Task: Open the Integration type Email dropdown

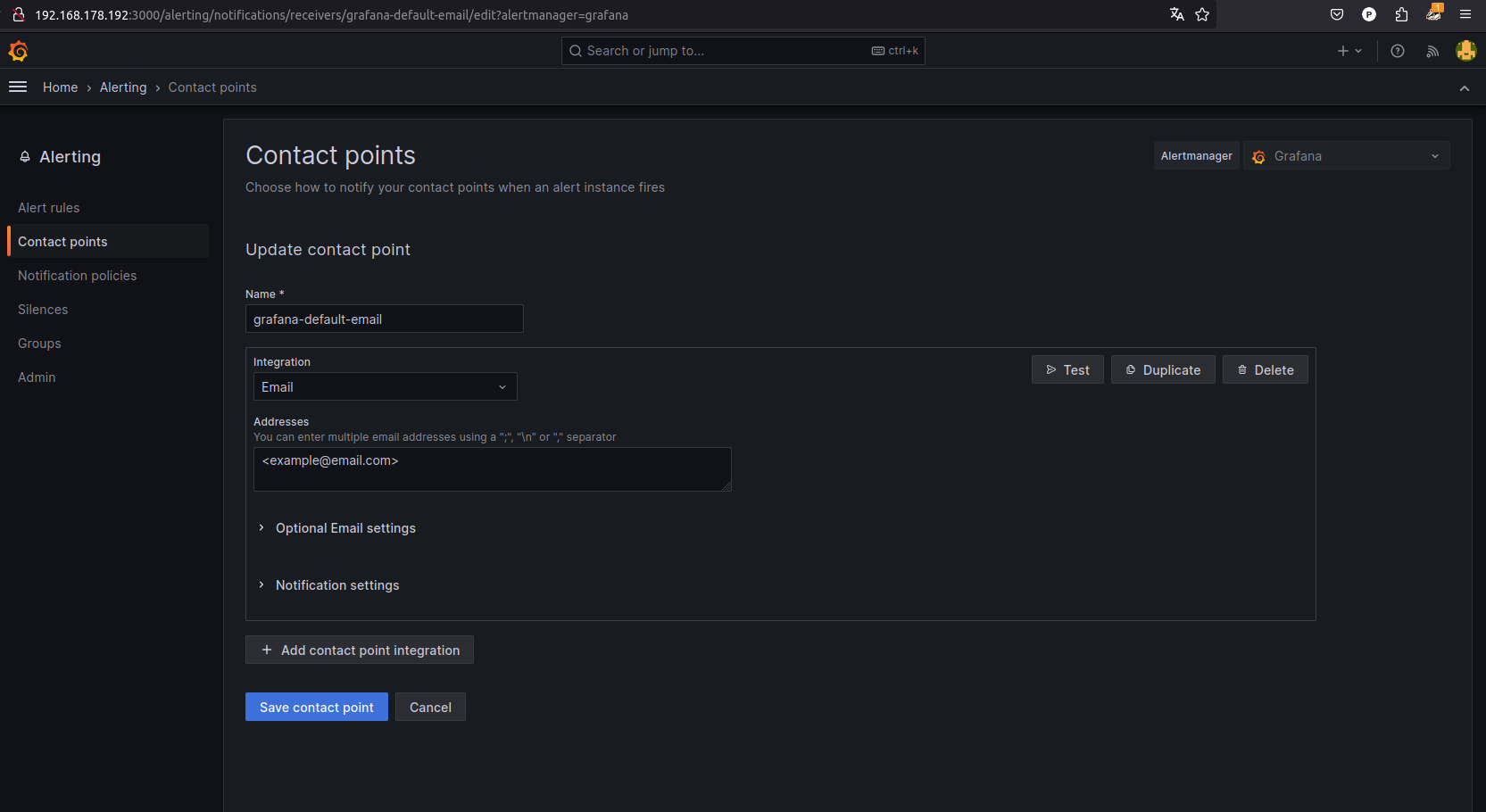Action: [x=385, y=386]
